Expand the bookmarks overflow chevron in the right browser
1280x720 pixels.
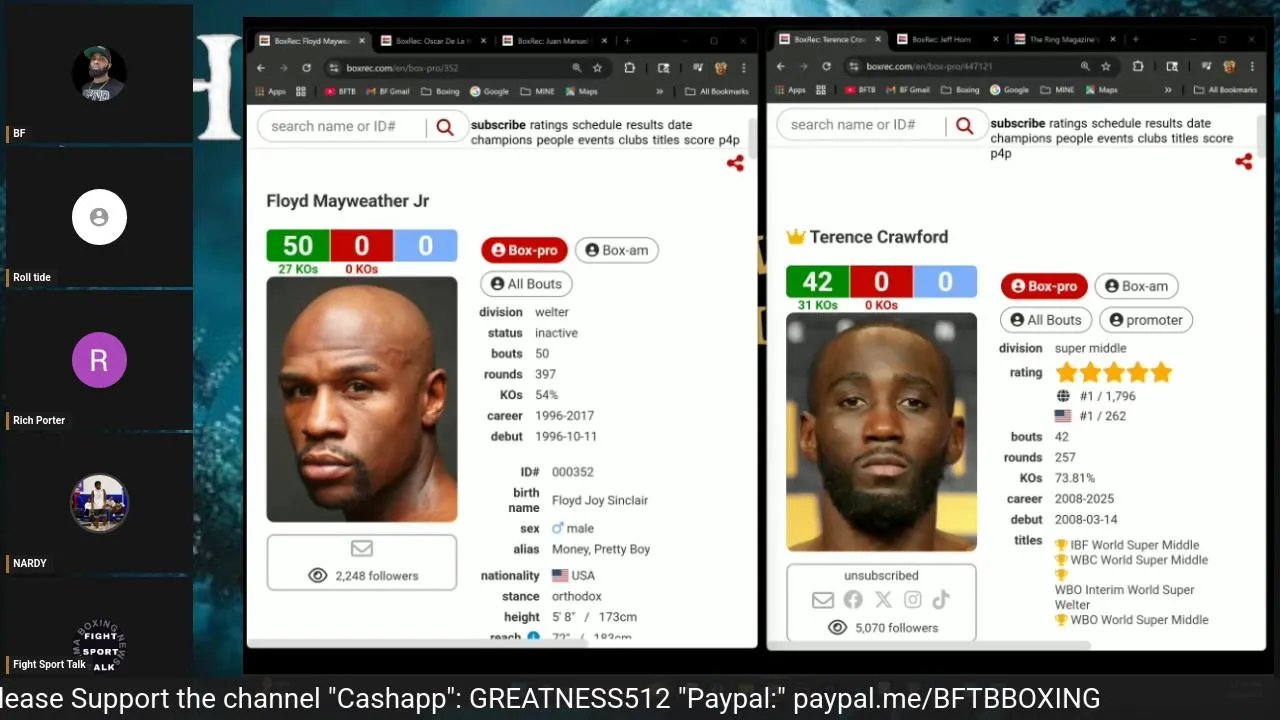(1167, 89)
